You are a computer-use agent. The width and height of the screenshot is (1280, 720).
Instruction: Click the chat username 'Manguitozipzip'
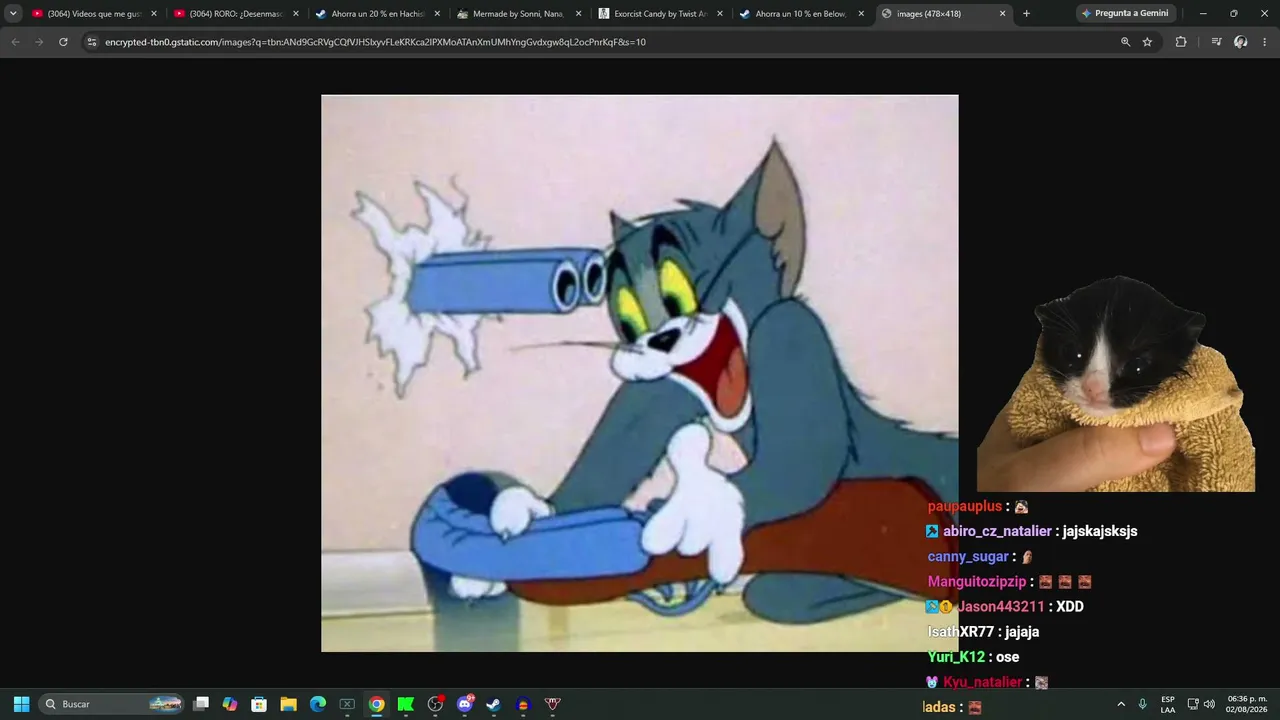click(977, 582)
